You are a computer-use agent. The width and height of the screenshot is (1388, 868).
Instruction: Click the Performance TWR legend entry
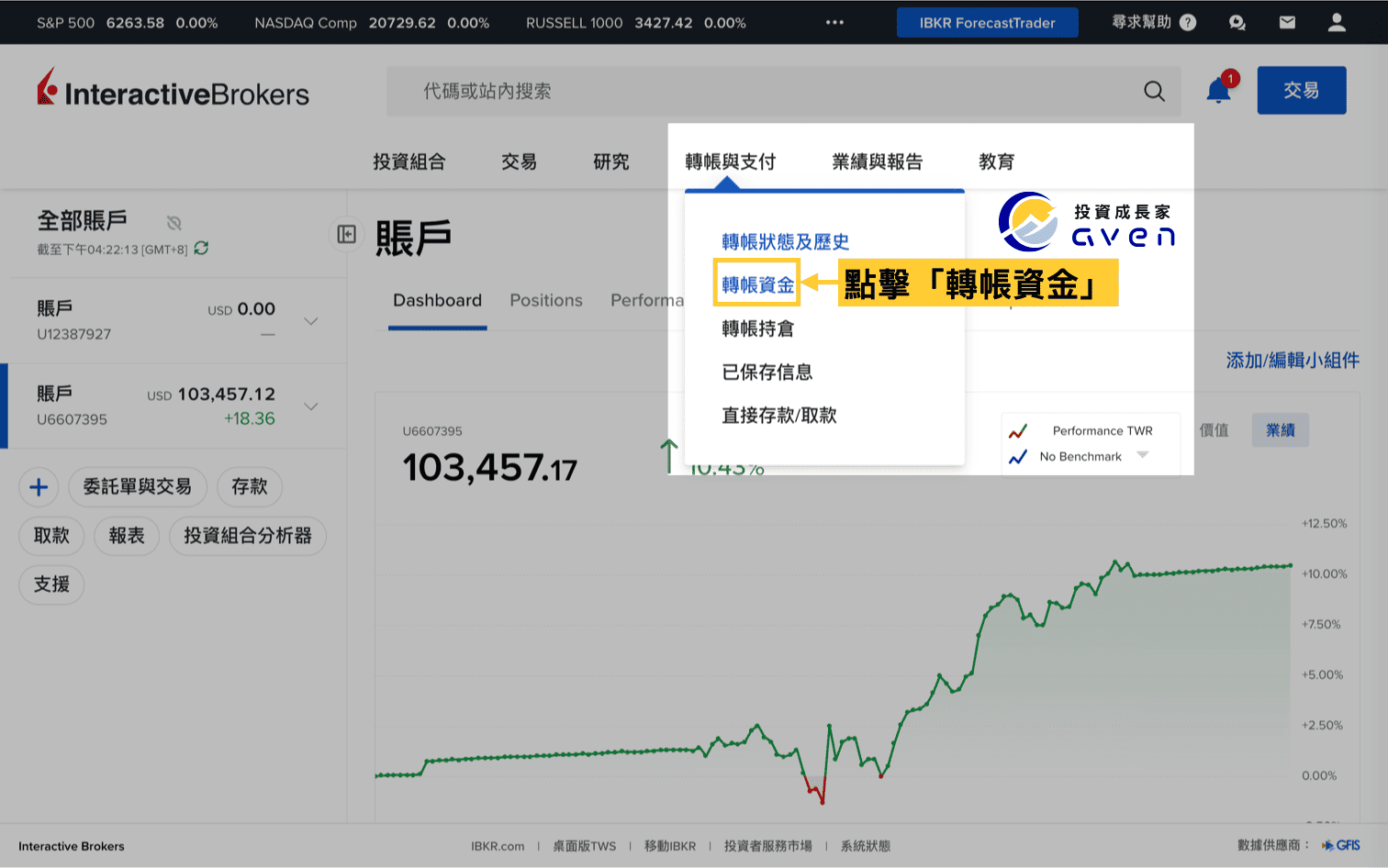pyautogui.click(x=1081, y=430)
